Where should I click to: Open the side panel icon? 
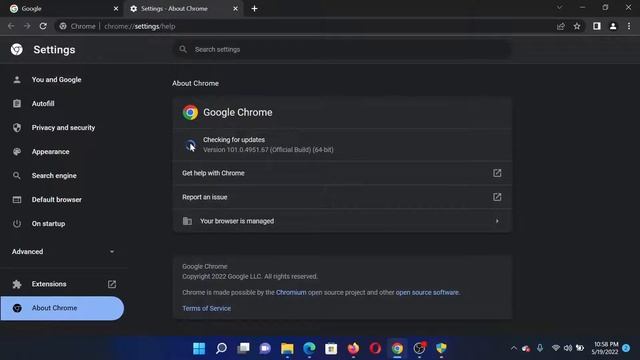(x=597, y=26)
